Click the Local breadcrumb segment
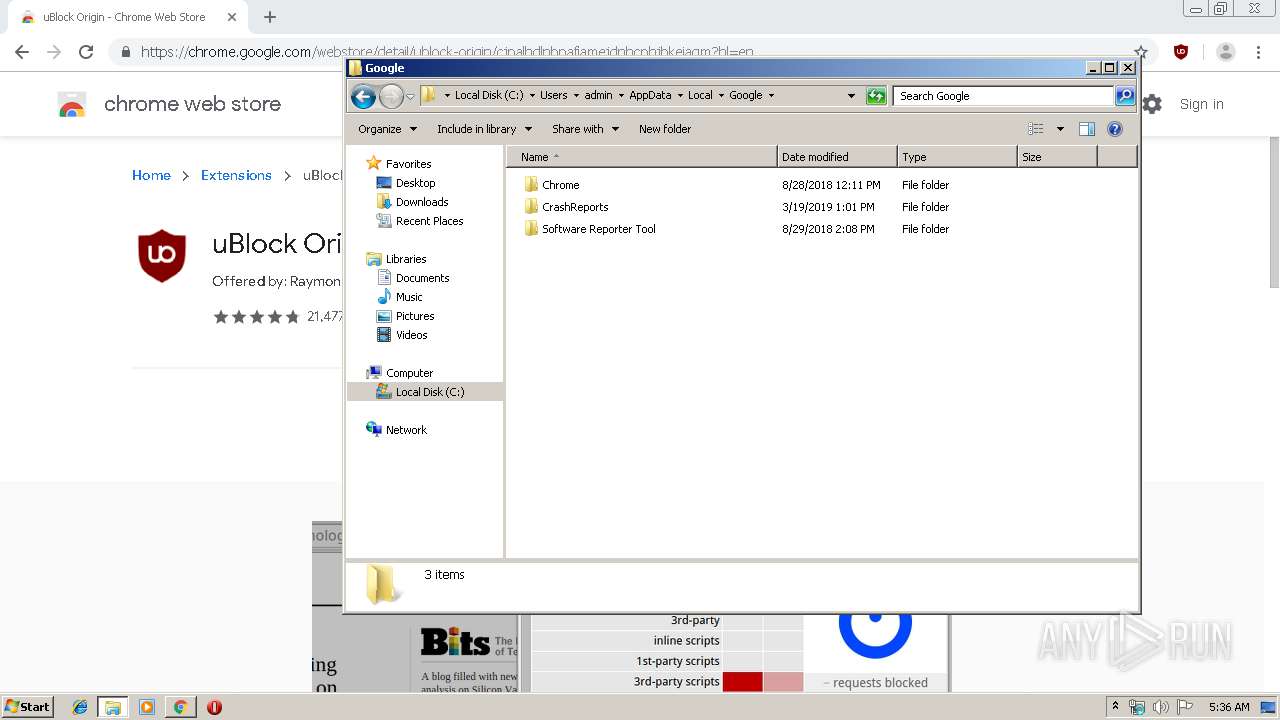The height and width of the screenshot is (720, 1280). pos(700,96)
